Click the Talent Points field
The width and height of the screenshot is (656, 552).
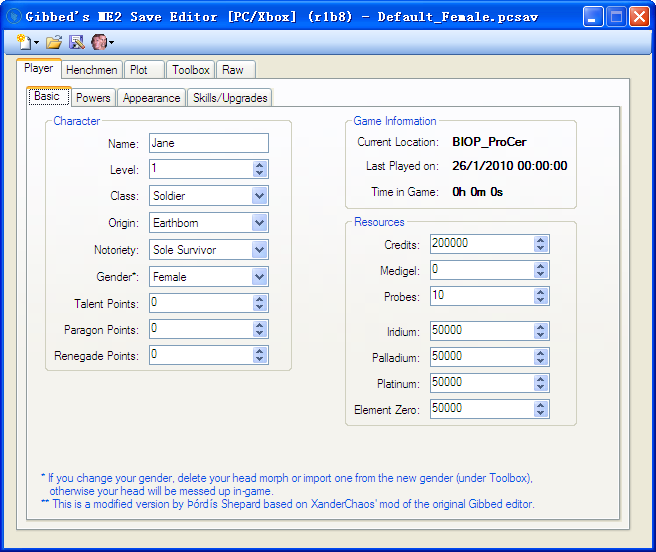tap(201, 303)
